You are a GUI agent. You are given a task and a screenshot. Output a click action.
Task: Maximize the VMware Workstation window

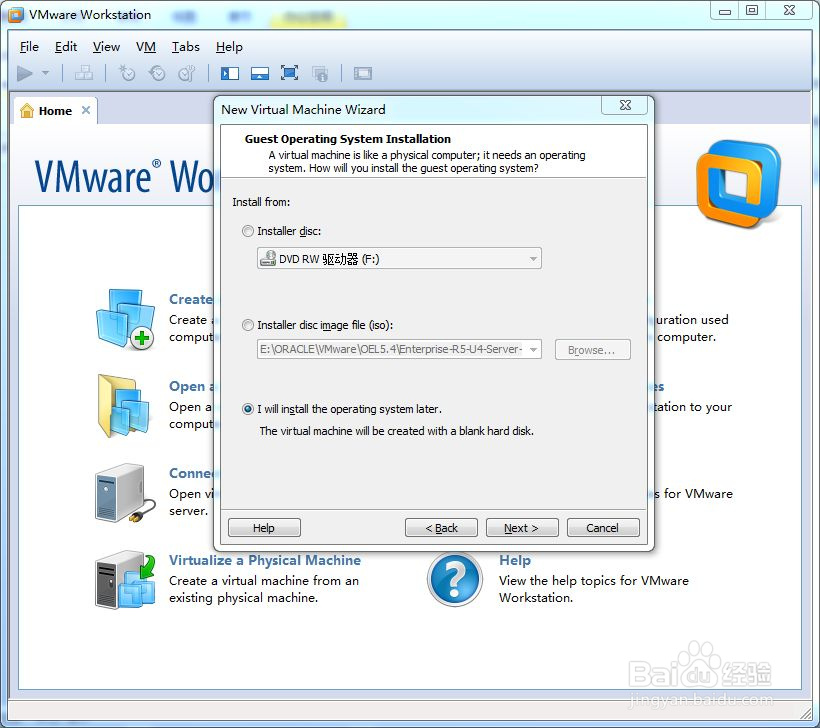click(751, 11)
